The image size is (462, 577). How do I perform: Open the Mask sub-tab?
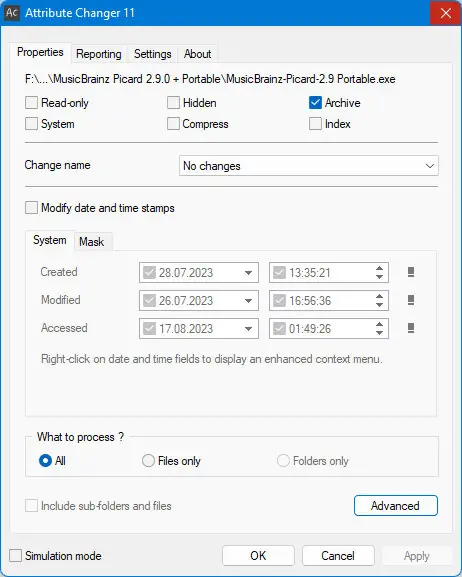(92, 242)
